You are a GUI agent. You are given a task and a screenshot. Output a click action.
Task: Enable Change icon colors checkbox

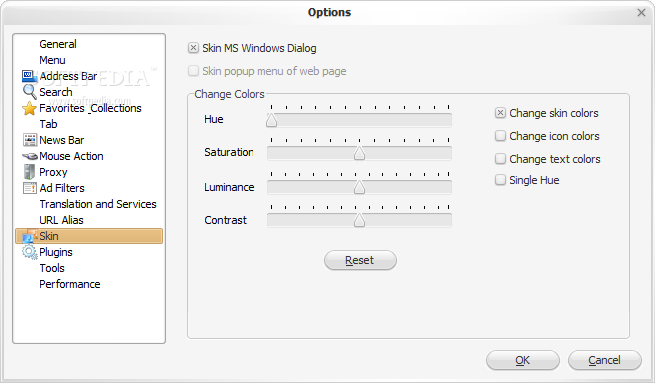point(500,136)
